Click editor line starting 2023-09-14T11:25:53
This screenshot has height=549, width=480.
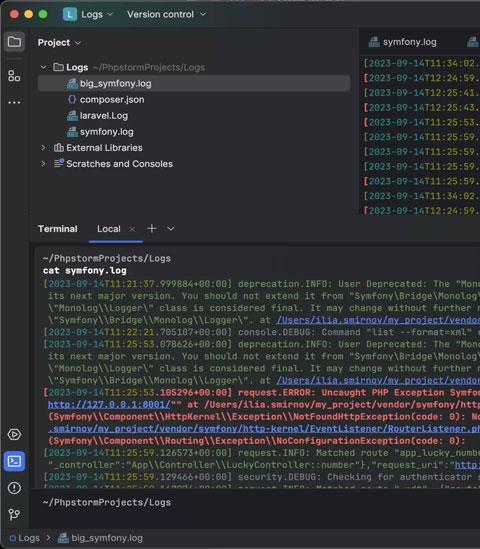pyautogui.click(x=422, y=122)
